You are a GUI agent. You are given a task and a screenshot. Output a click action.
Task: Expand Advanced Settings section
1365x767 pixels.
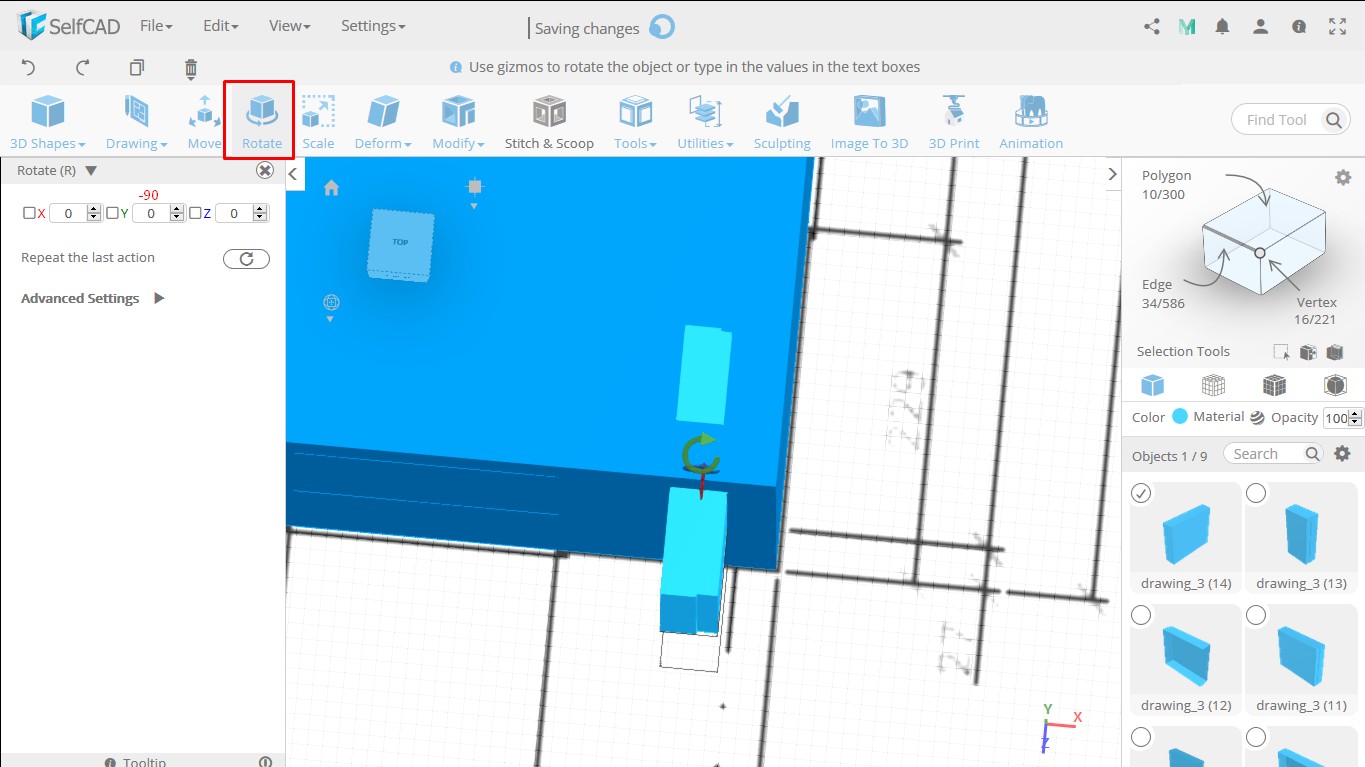coord(159,298)
